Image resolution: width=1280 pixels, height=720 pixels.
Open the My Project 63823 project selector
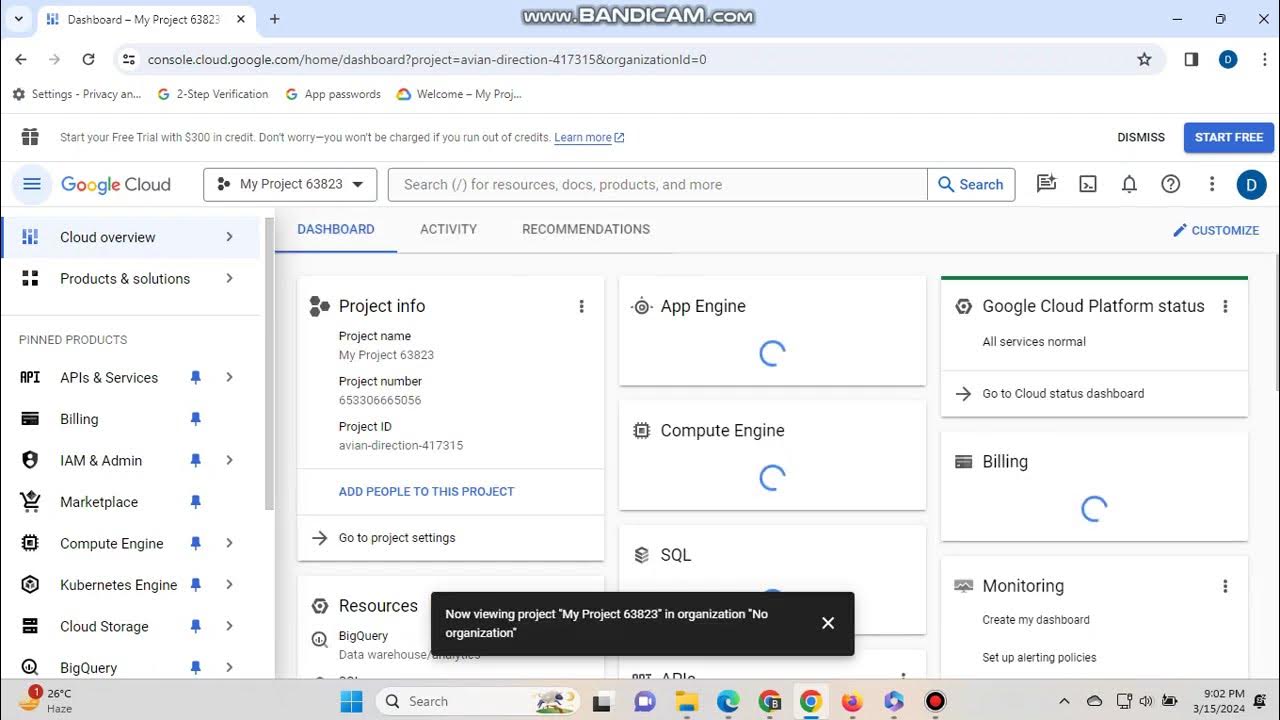click(290, 184)
